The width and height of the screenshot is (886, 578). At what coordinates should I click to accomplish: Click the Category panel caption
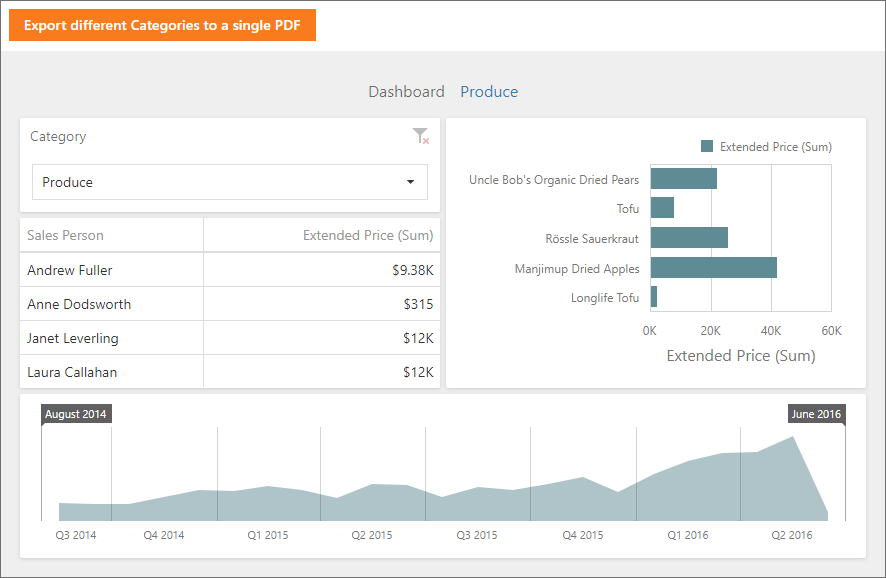point(58,136)
